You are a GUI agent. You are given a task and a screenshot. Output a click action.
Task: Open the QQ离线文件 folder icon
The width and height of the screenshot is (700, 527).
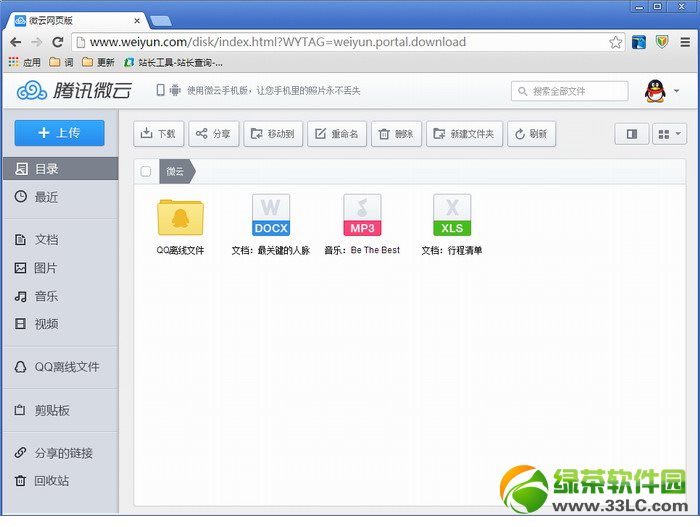(180, 216)
